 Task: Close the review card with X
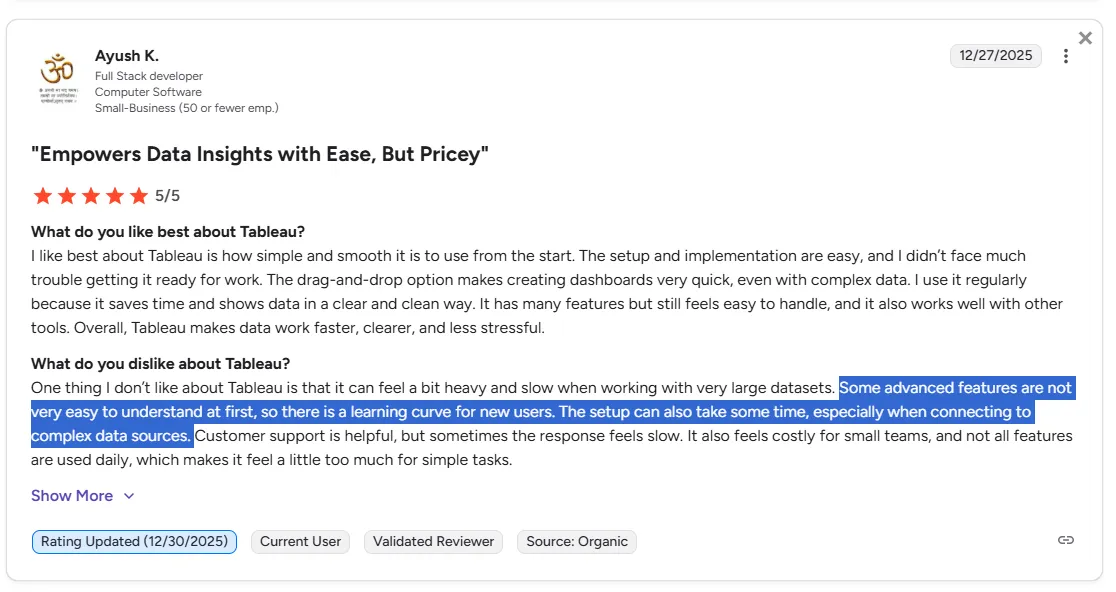point(1085,38)
